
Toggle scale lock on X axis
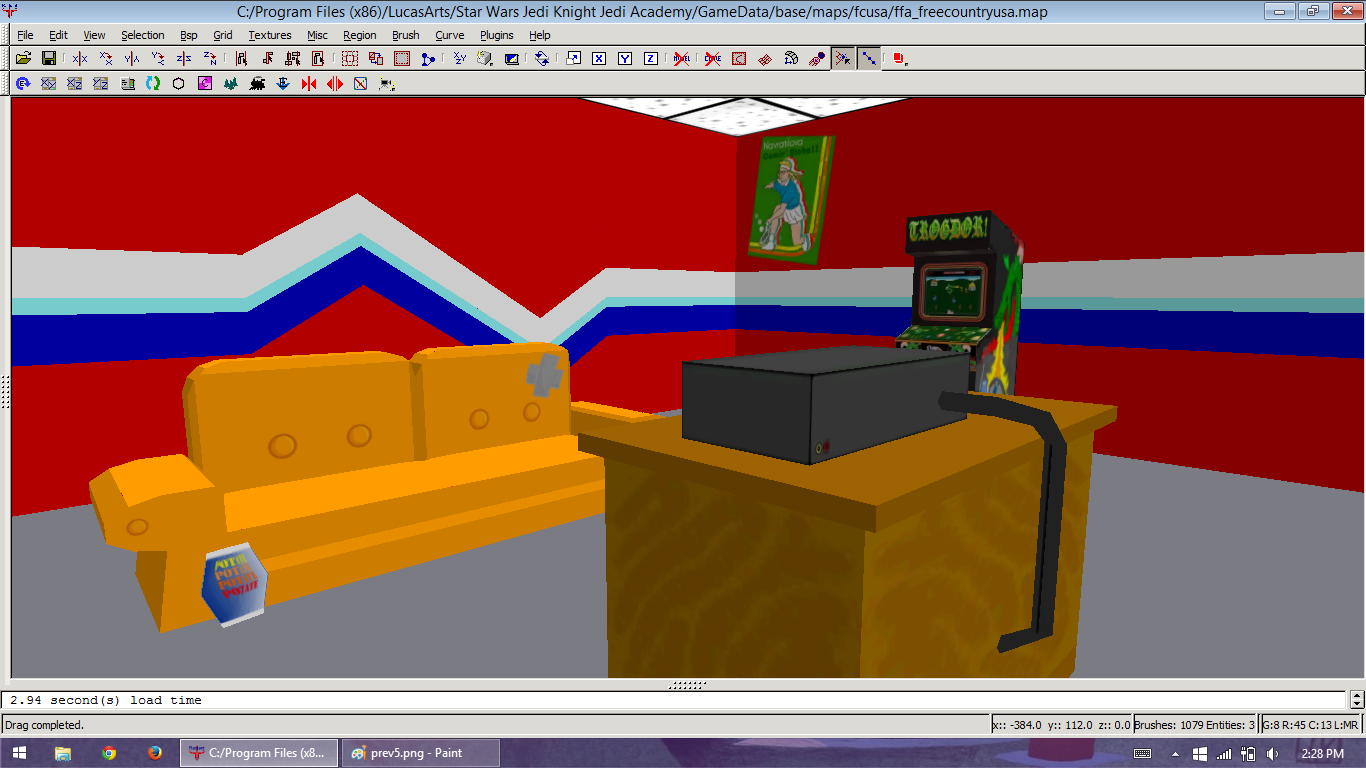pos(599,59)
